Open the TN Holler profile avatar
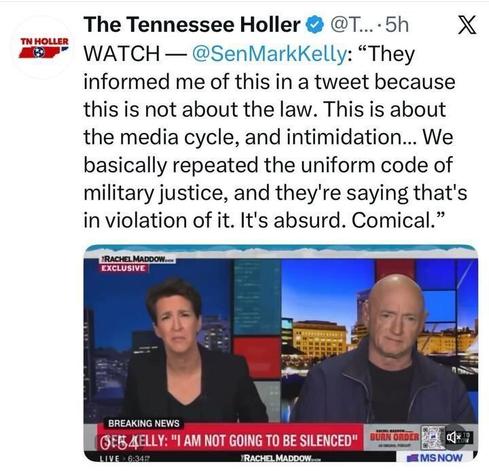The height and width of the screenshot is (471, 489). tap(44, 48)
